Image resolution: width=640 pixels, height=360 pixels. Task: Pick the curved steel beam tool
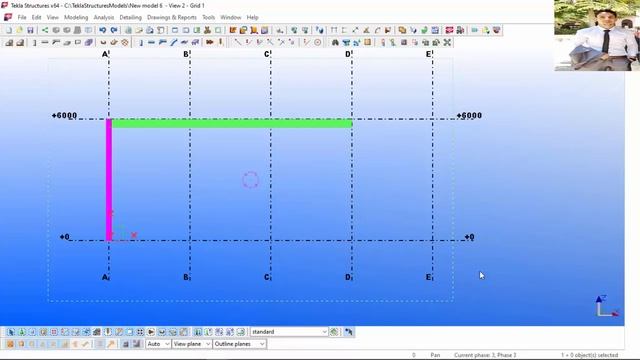(67, 42)
